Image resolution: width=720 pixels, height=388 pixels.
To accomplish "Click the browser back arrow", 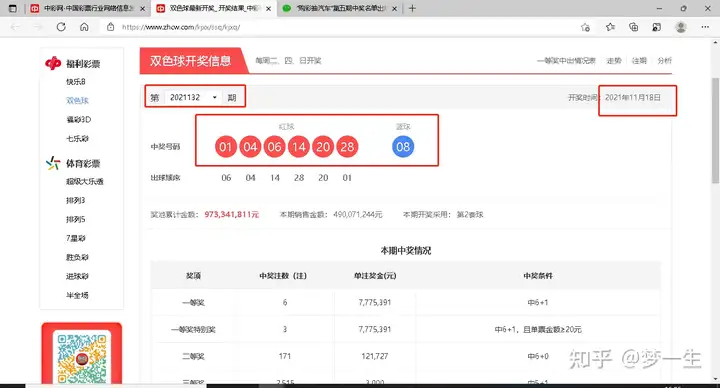I will click(x=15, y=27).
